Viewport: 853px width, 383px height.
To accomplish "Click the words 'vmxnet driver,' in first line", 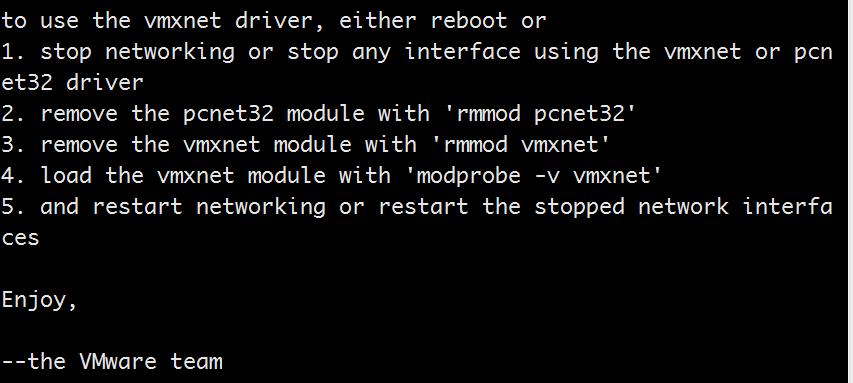I will point(235,21).
